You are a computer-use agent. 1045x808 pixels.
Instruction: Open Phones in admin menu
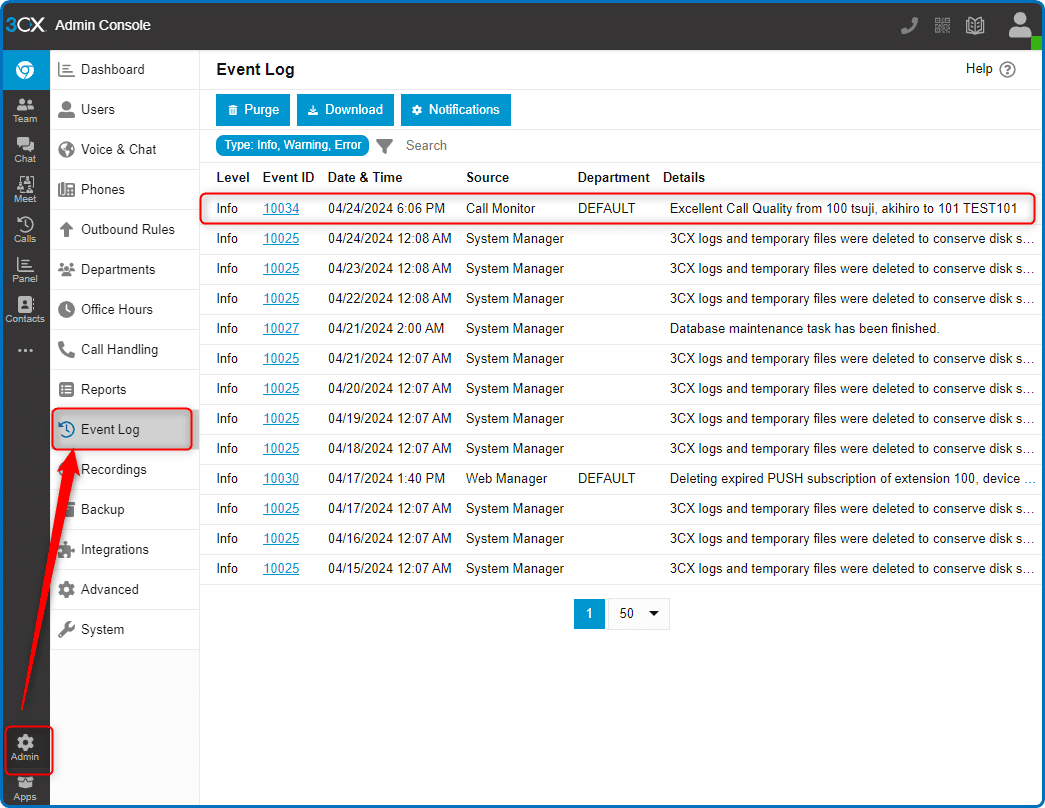[x=125, y=189]
